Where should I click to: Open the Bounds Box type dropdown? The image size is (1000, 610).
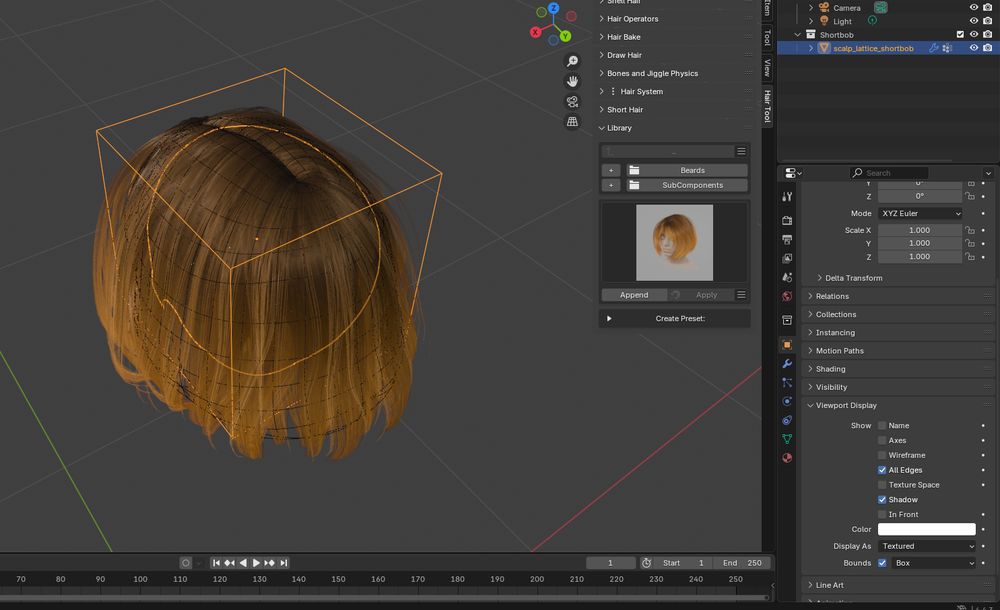tap(934, 563)
